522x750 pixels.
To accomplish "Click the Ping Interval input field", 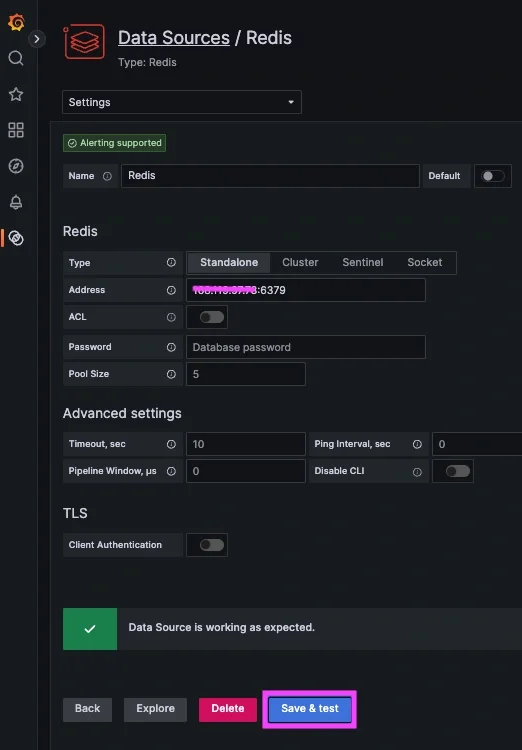I will pos(477,444).
